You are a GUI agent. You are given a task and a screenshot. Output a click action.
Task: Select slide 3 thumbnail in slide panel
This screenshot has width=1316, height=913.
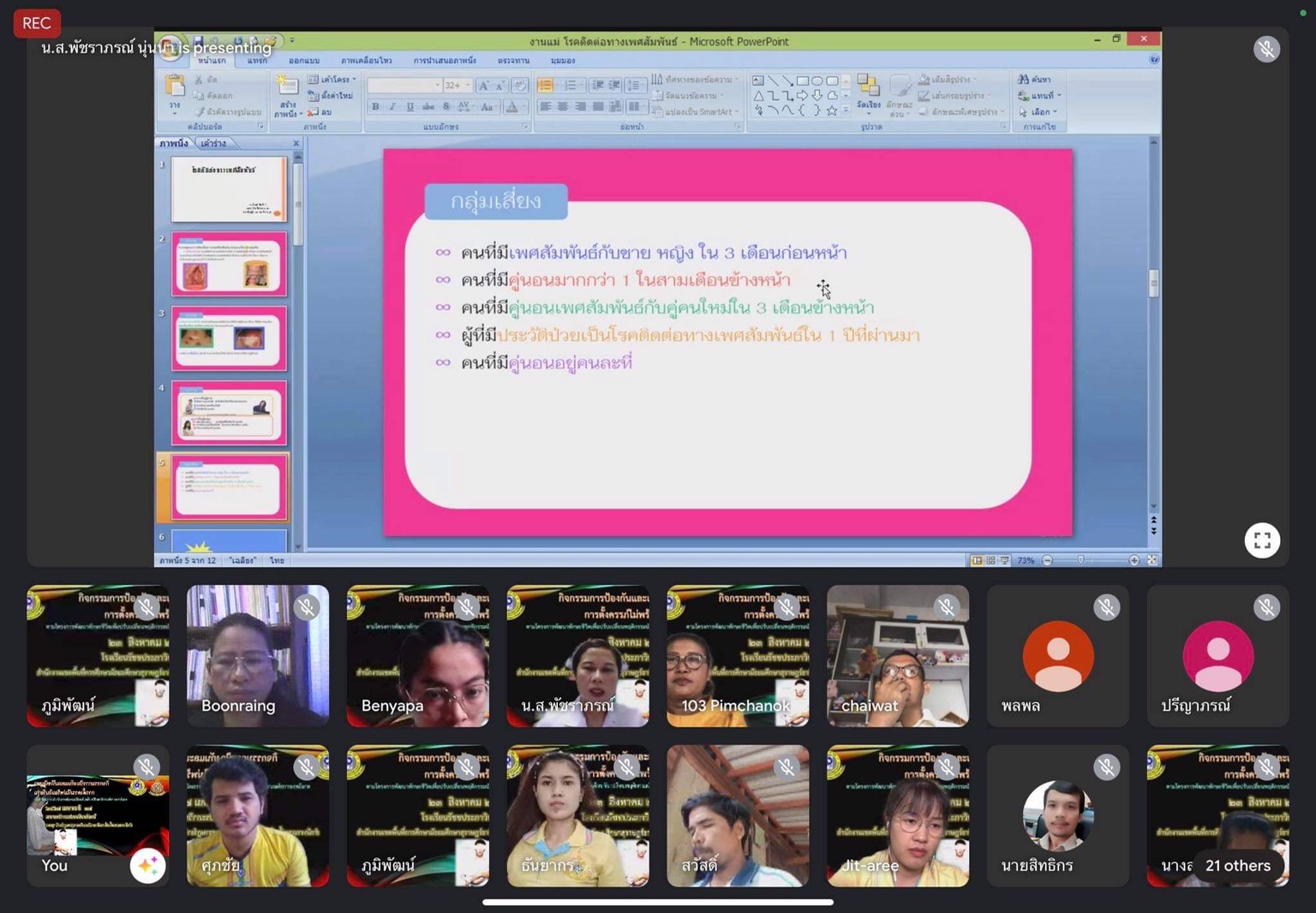[x=229, y=338]
